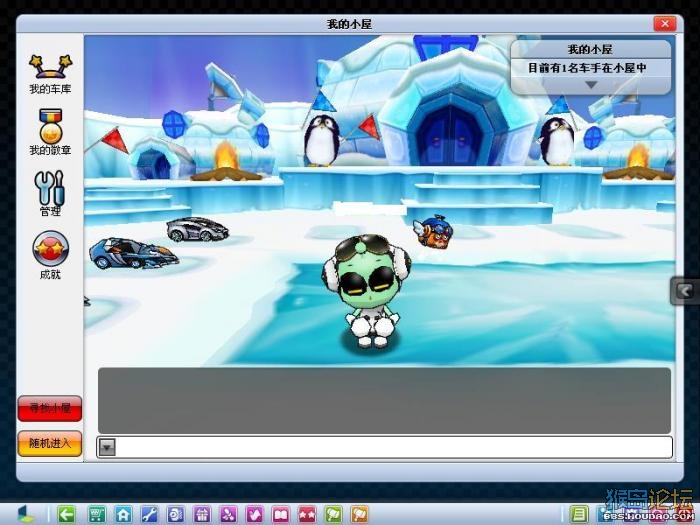The width and height of the screenshot is (700, 525).
Task: Click the orange flag icon in bottom bar
Action: coord(360,514)
